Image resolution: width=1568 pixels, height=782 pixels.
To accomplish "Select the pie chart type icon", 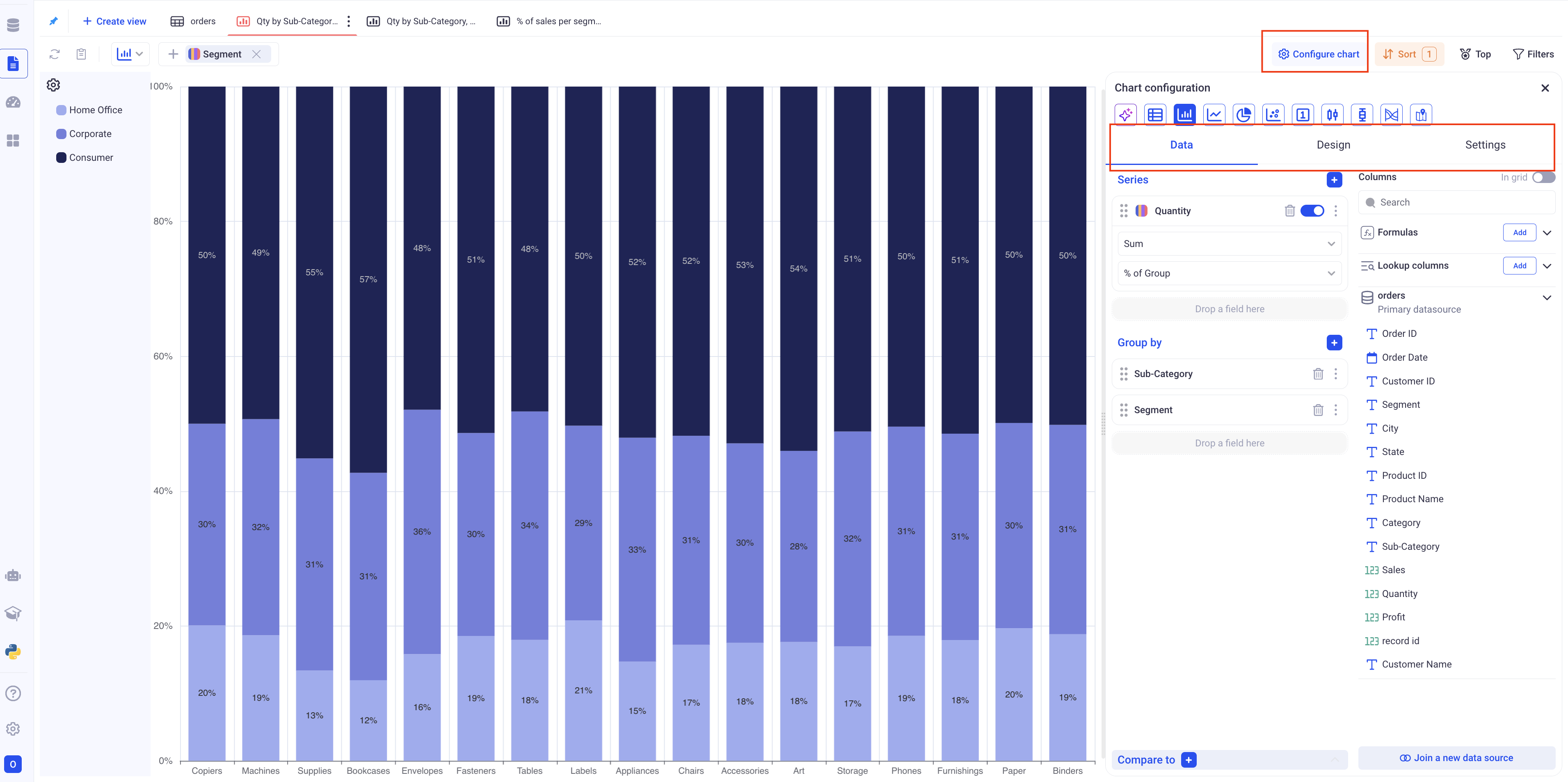I will [x=1243, y=114].
